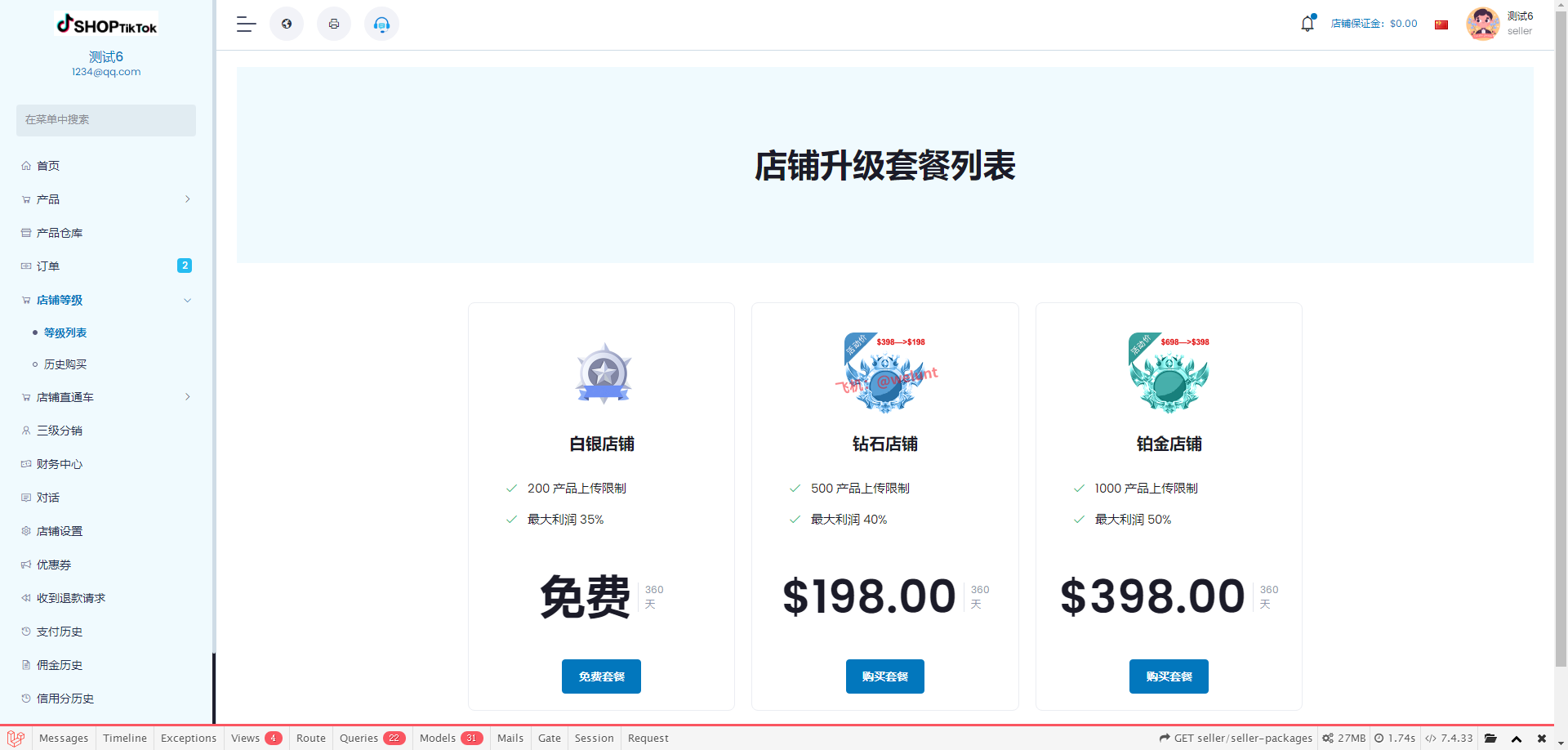Click the gear icon beside 店铺设置
The image size is (1568, 750).
(x=26, y=531)
